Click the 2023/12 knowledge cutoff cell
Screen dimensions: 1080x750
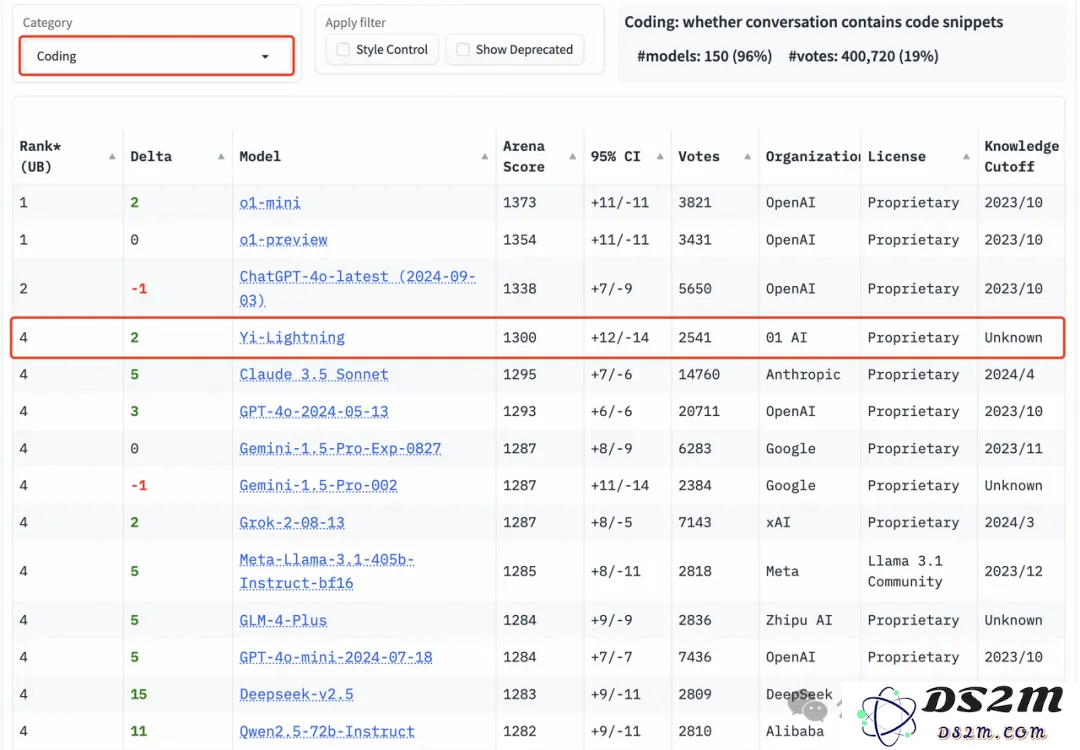coord(1013,571)
